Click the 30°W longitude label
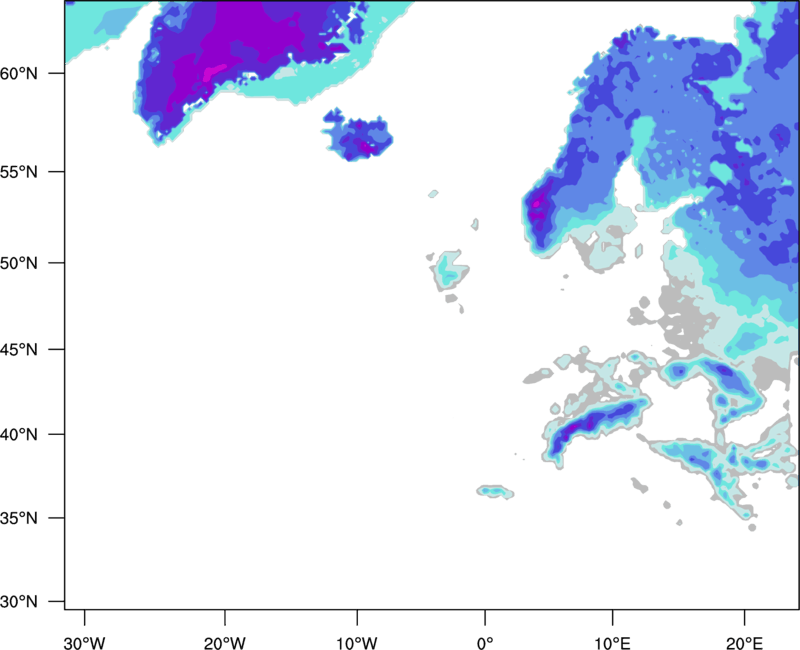The width and height of the screenshot is (800, 650). [x=85, y=643]
